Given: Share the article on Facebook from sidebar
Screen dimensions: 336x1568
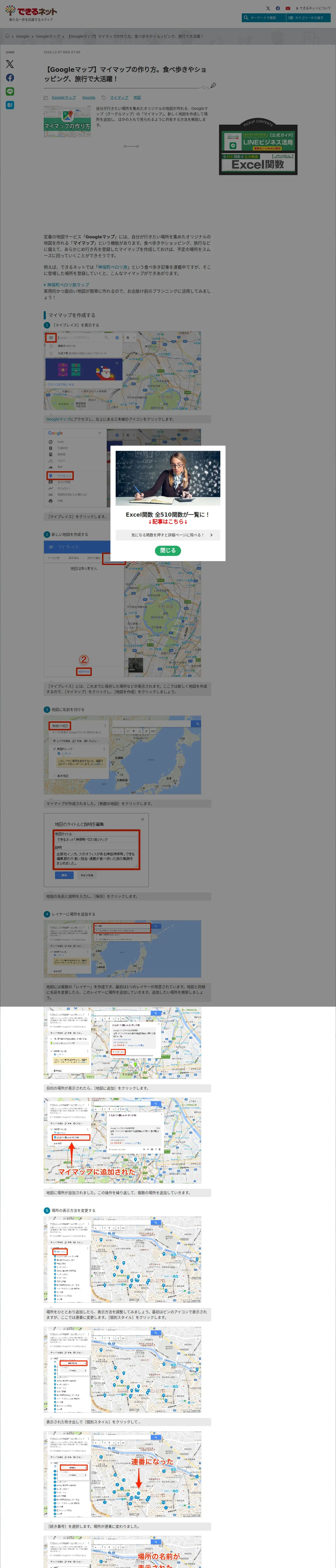Looking at the screenshot, I should (10, 78).
